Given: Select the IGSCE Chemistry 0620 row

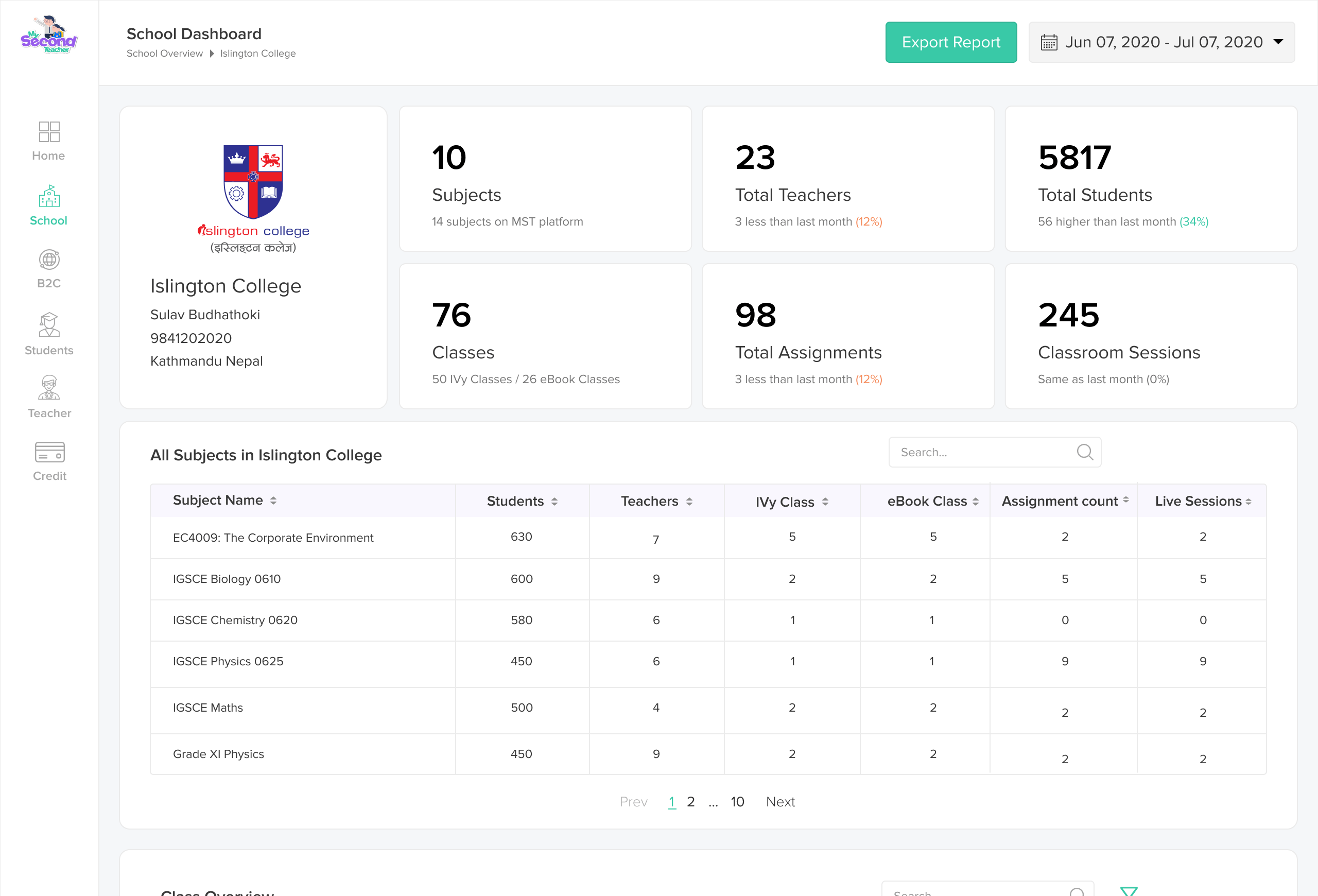Looking at the screenshot, I should click(708, 621).
